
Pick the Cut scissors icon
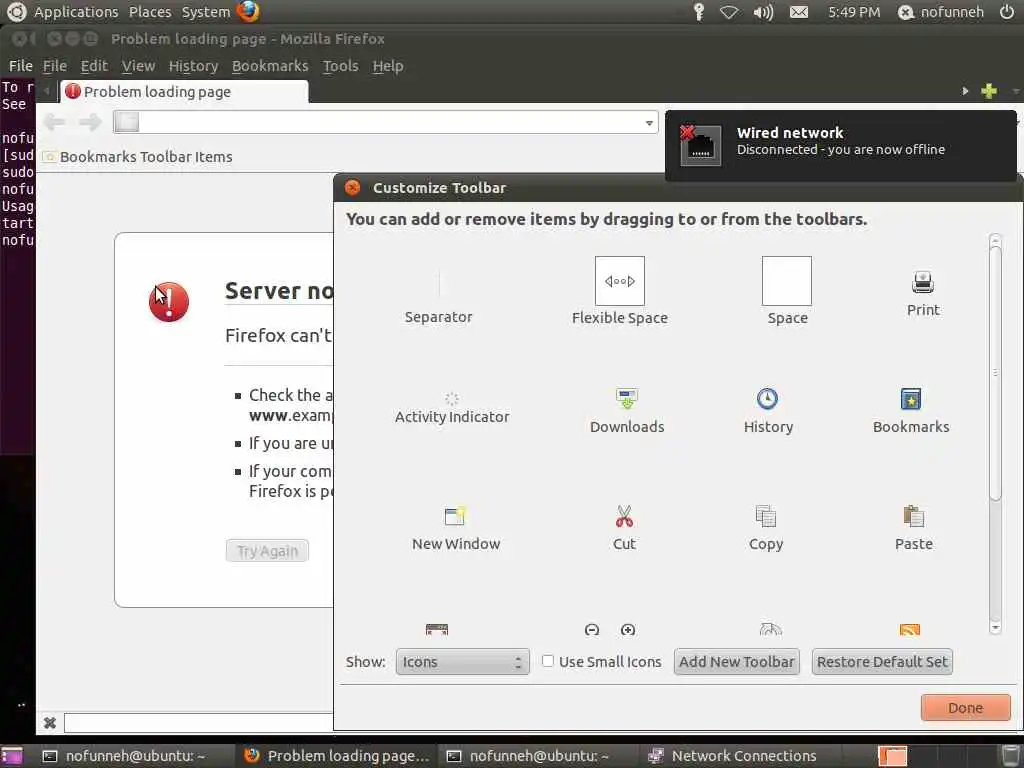(624, 516)
